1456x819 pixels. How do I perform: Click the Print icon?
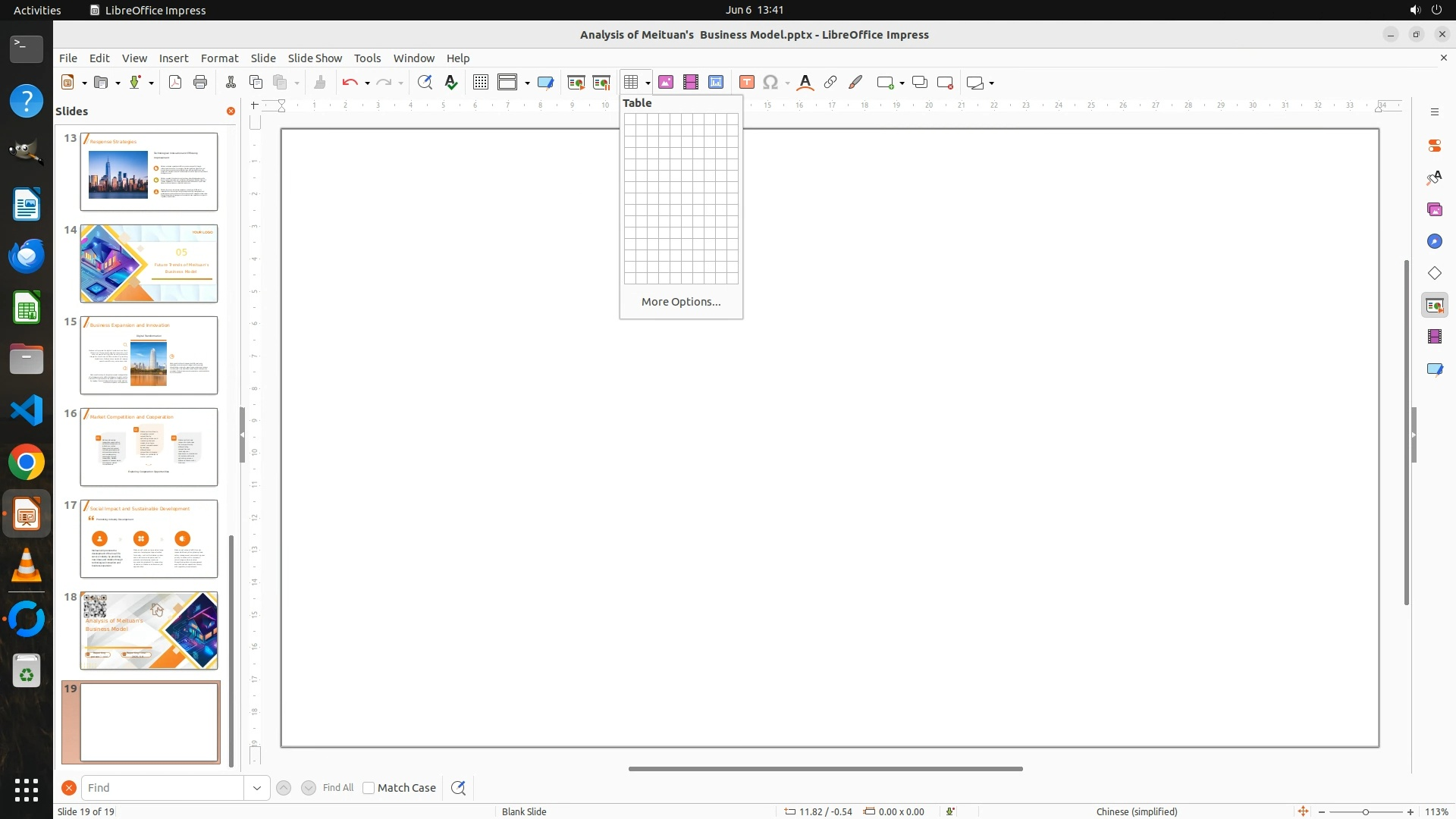click(200, 83)
